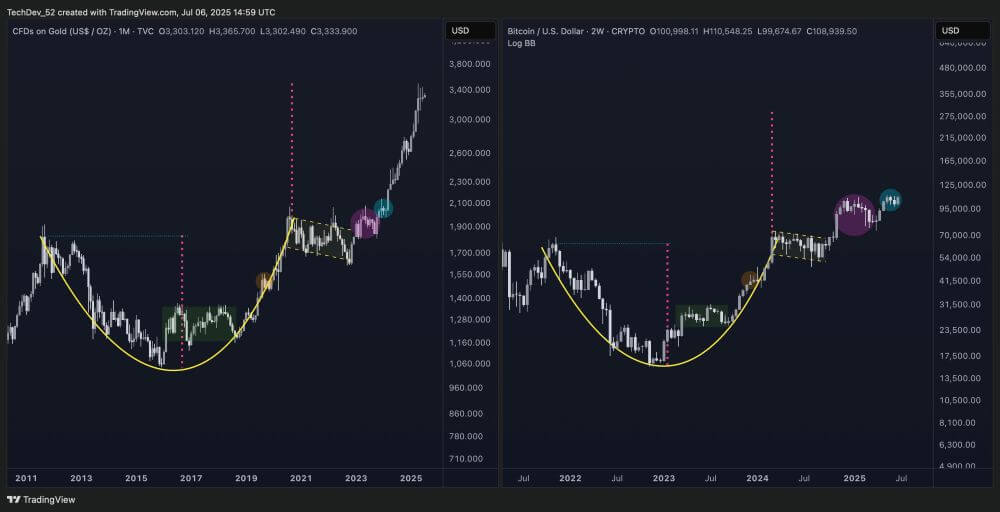Click the 1,900.000 price label on Gold axis
The height and width of the screenshot is (512, 1000).
(x=469, y=226)
